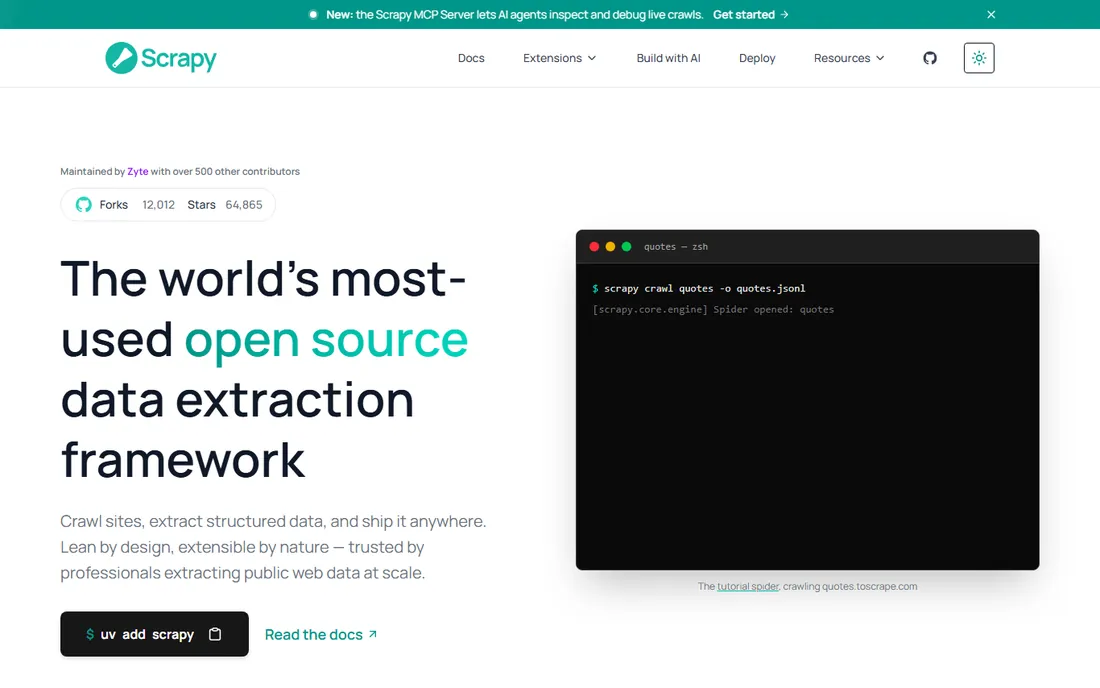
Task: Click the Scrapy logo in the header
Action: pos(161,58)
